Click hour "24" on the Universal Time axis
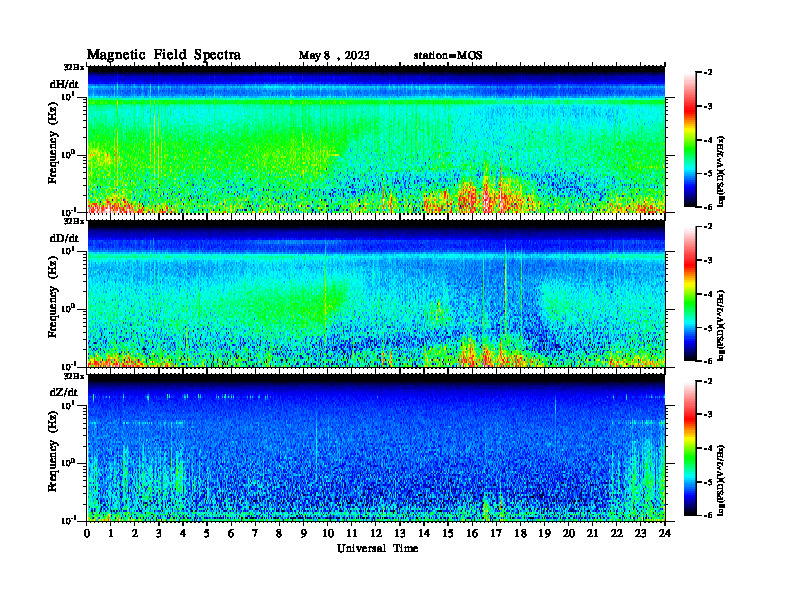 tap(665, 533)
